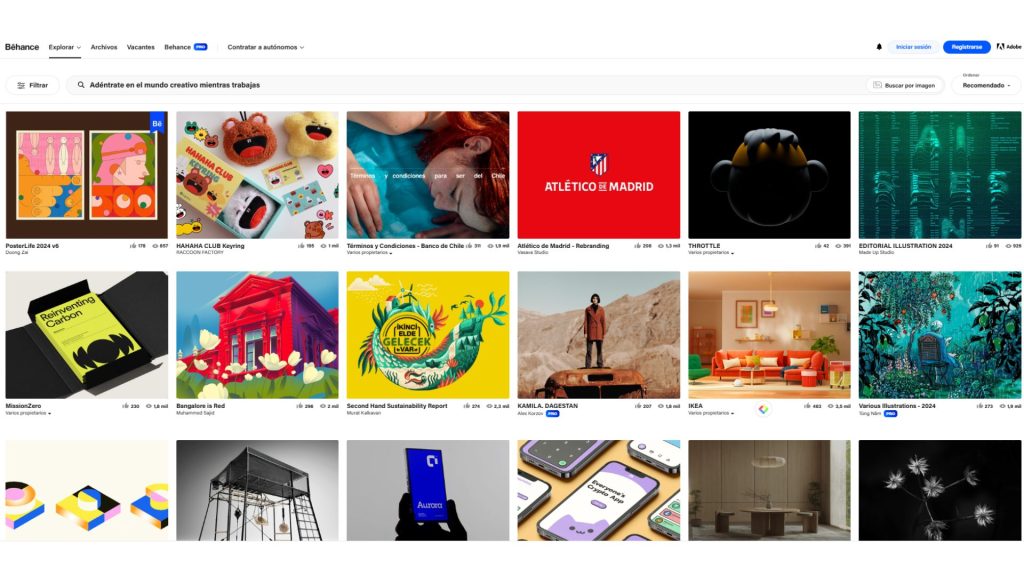Click the Iniciar sesión button
This screenshot has height=576, width=1024.
tap(914, 47)
